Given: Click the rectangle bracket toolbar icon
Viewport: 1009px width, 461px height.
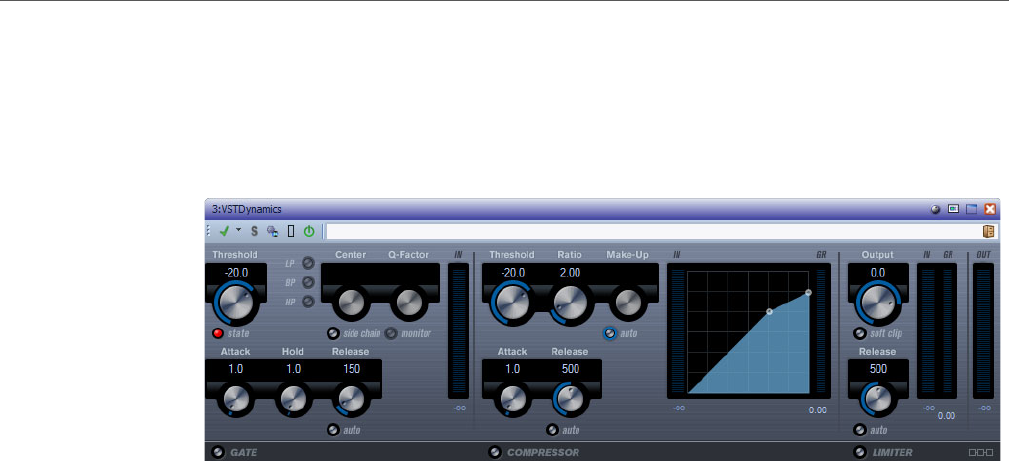Looking at the screenshot, I should point(291,231).
